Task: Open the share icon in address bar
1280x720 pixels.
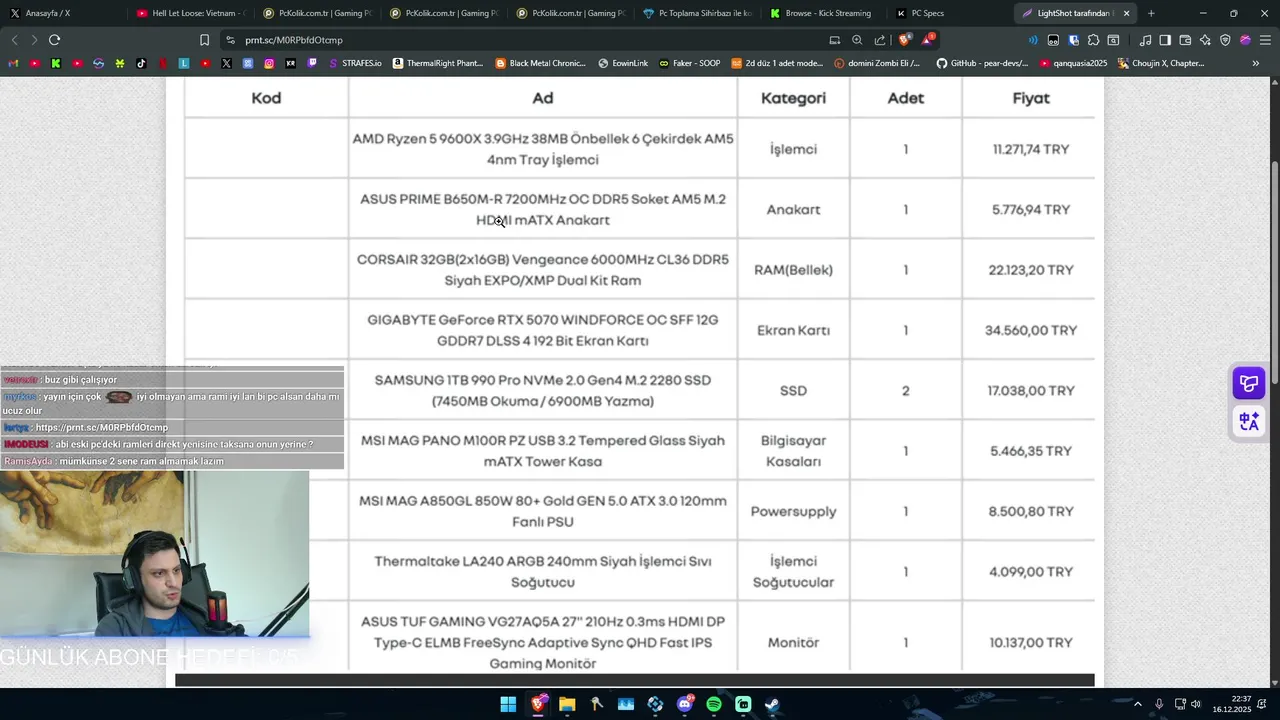Action: pos(880,40)
